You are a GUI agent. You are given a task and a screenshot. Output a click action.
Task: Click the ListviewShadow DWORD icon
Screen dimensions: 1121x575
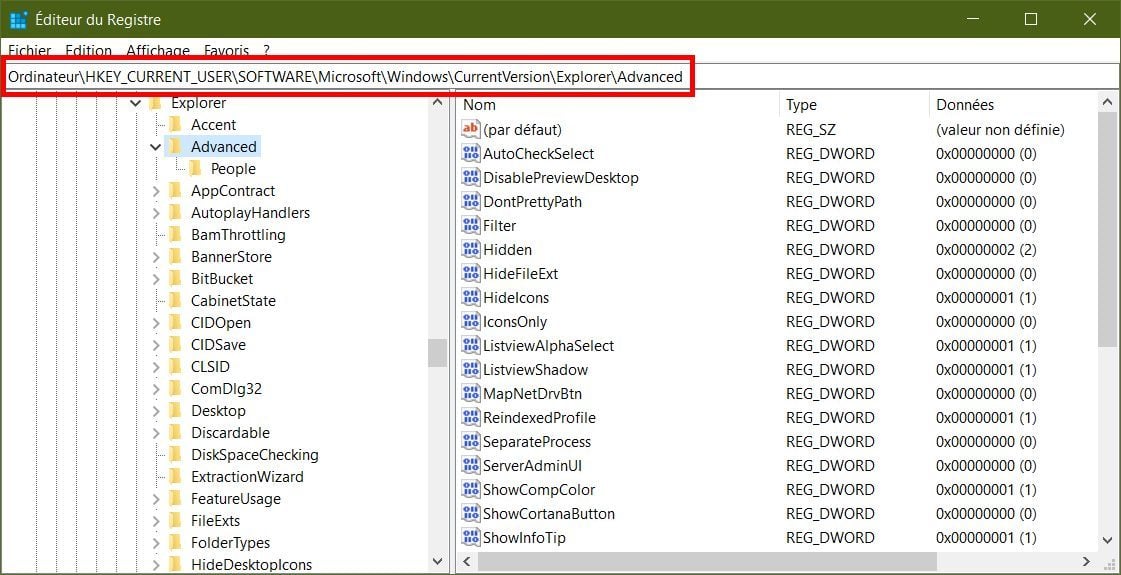(x=471, y=369)
